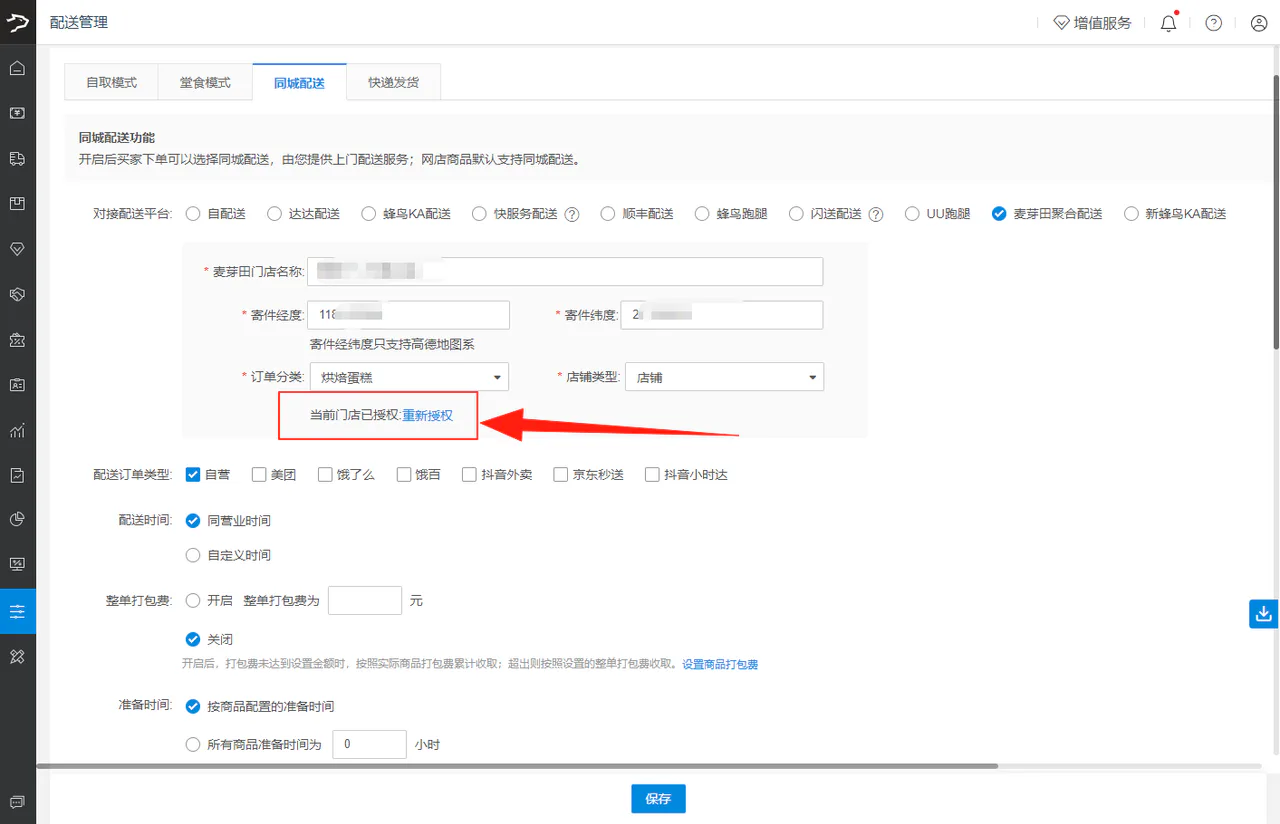Click the highlighted sliders settings sidebar icon
The height and width of the screenshot is (824, 1280).
[17, 611]
